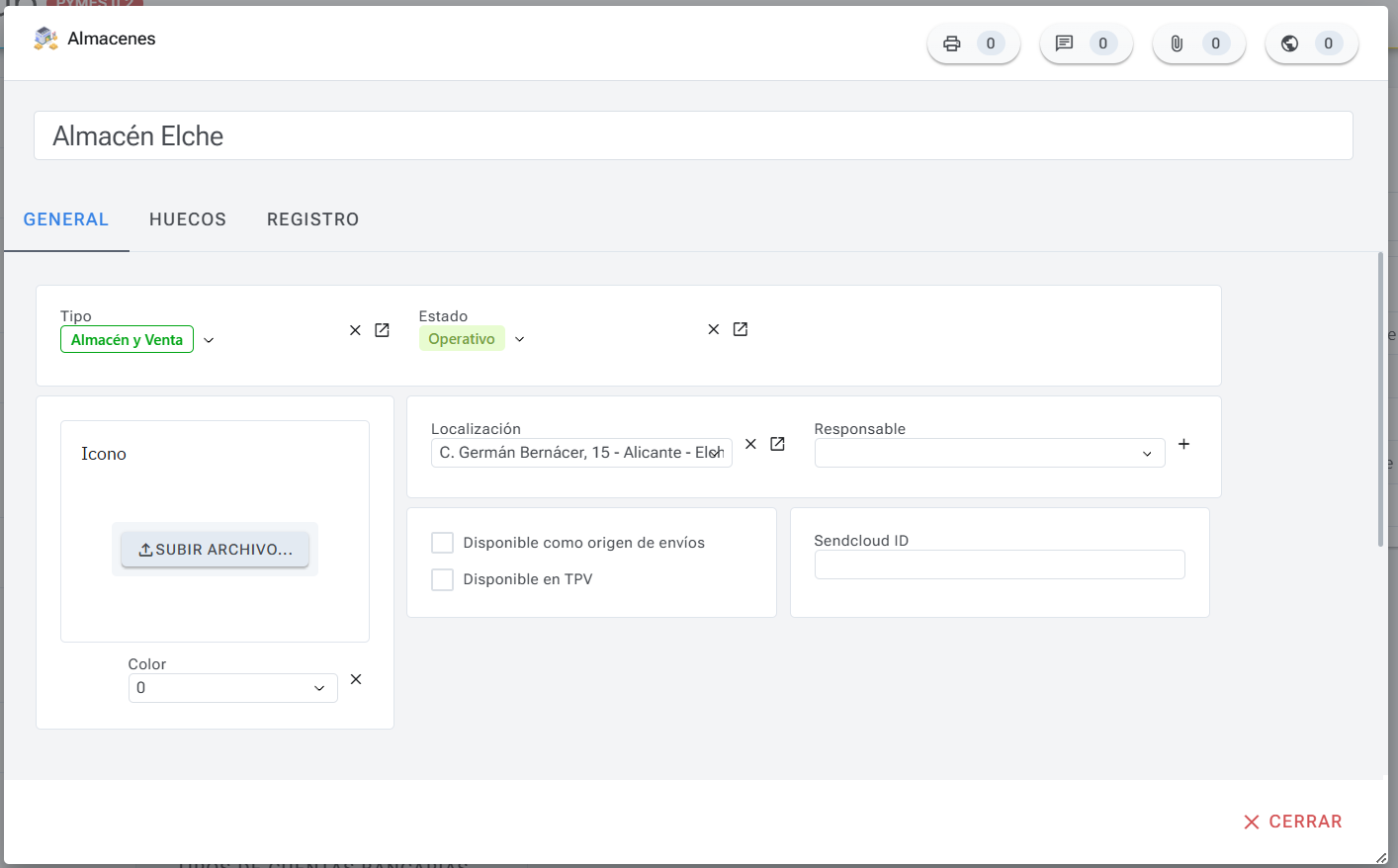This screenshot has height=868, width=1398.
Task: Select the Almacén y Venta tag
Action: point(127,340)
